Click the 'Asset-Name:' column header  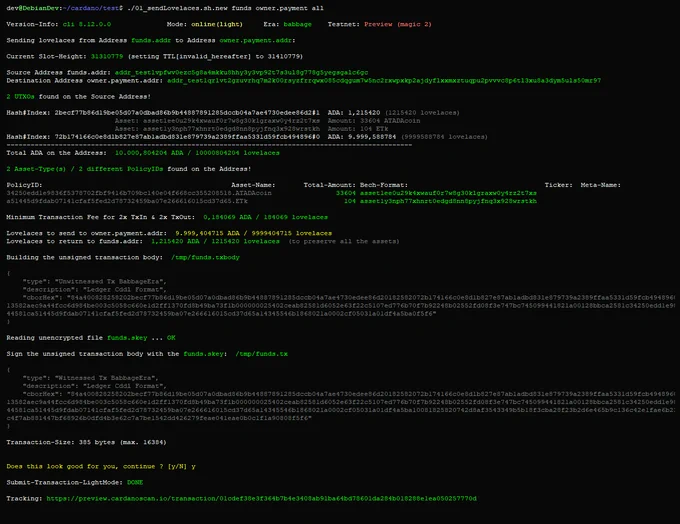click(253, 185)
